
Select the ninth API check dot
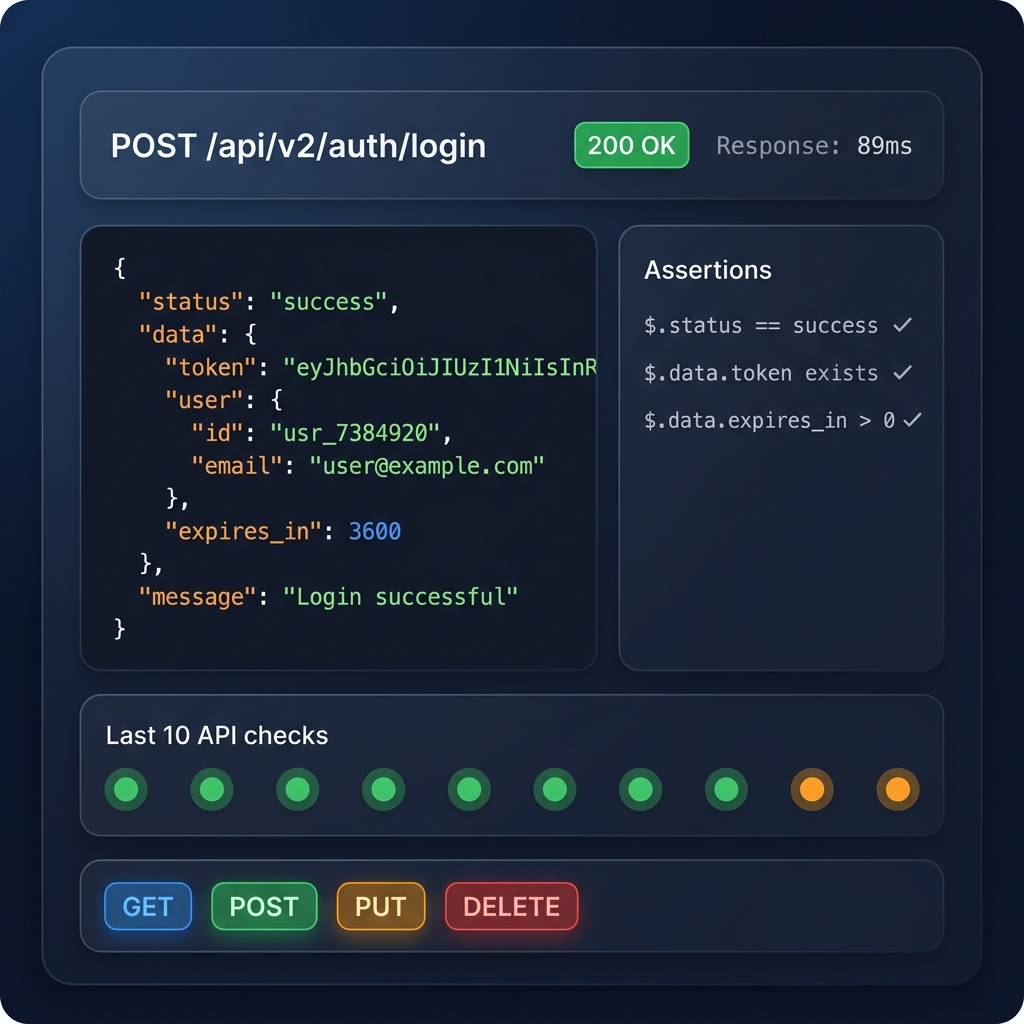click(x=812, y=789)
